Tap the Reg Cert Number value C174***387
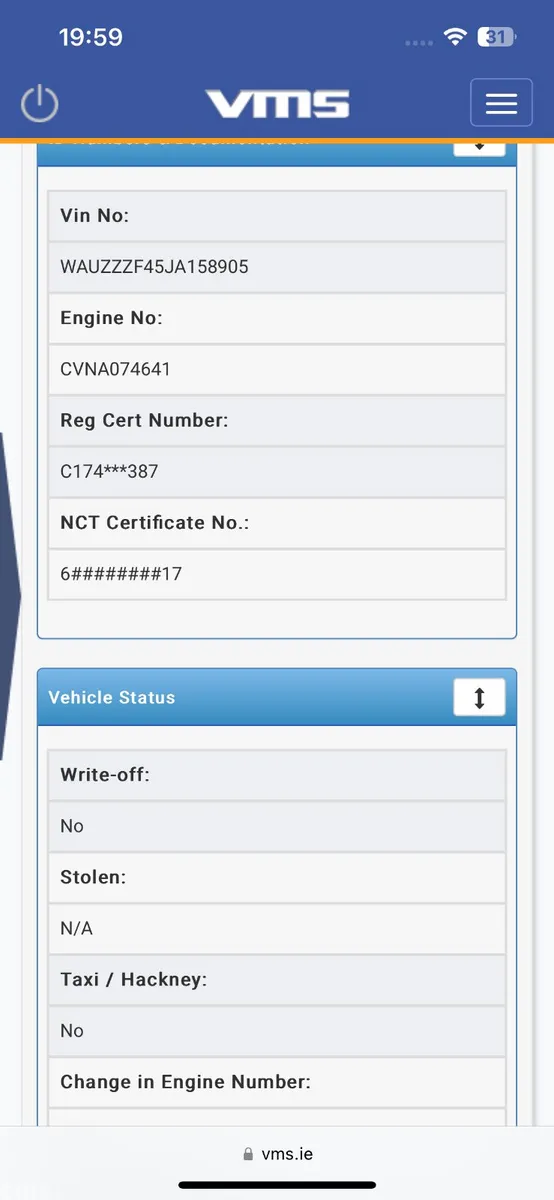This screenshot has height=1200, width=554. pyautogui.click(x=110, y=471)
